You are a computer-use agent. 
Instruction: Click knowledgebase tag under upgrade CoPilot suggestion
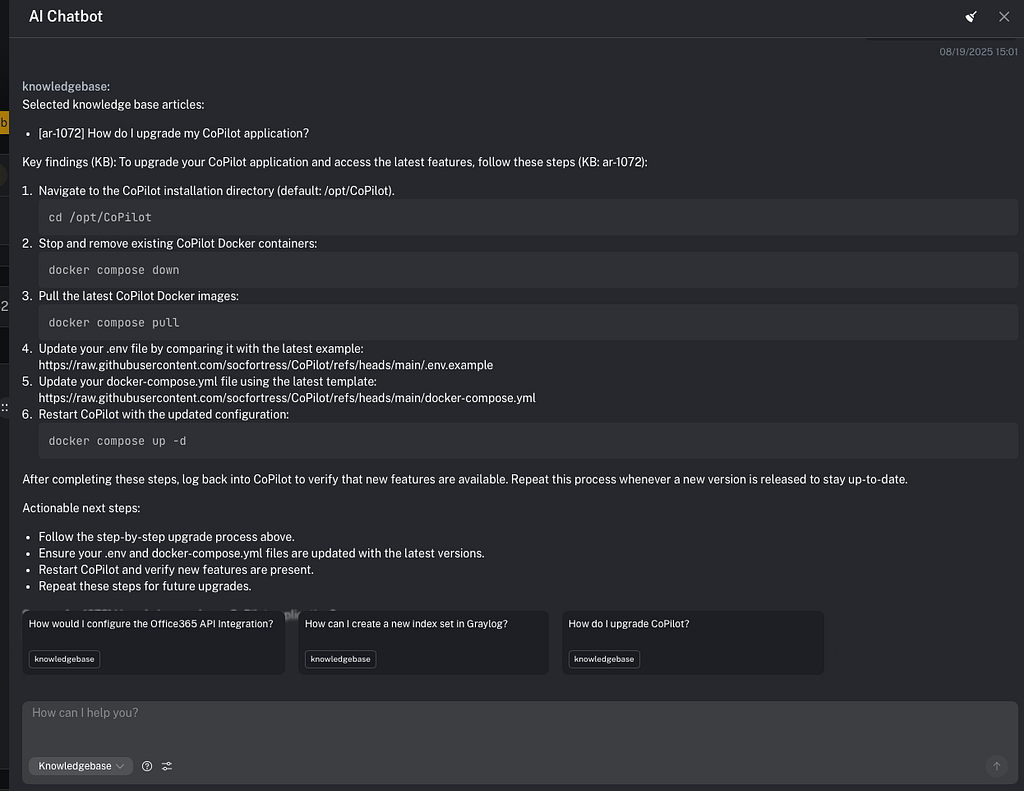click(604, 659)
